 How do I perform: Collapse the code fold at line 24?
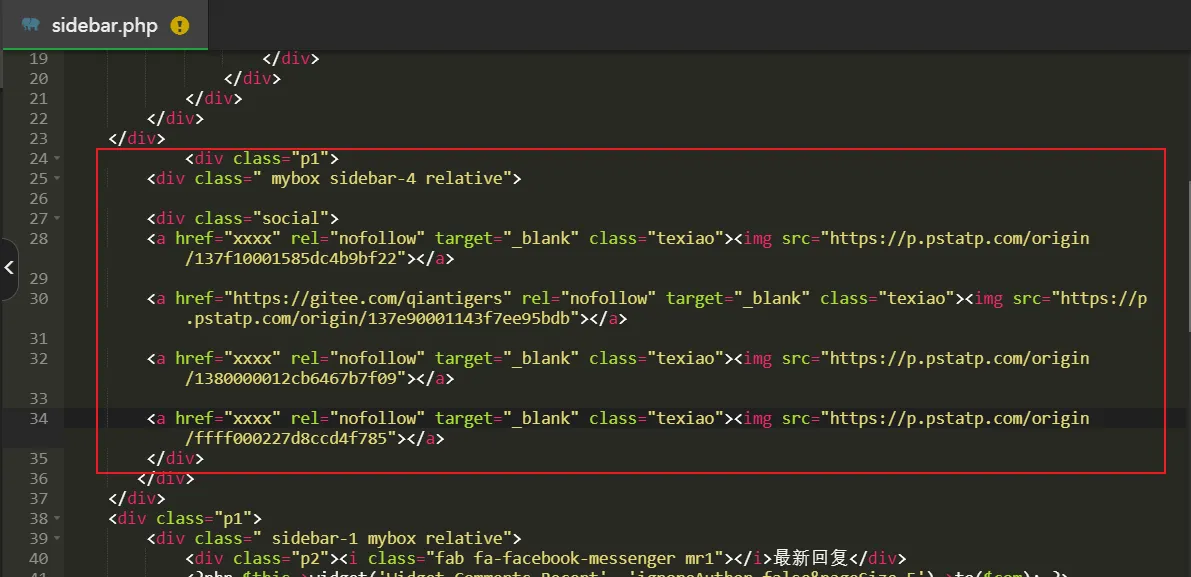[57, 159]
